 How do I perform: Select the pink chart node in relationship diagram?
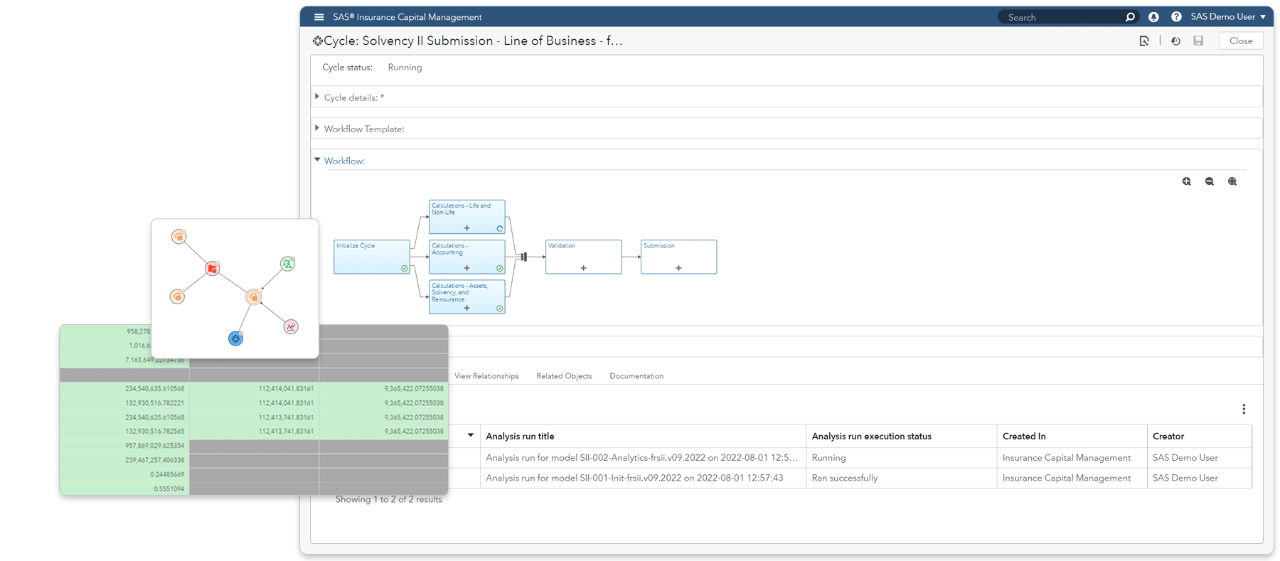[x=291, y=326]
